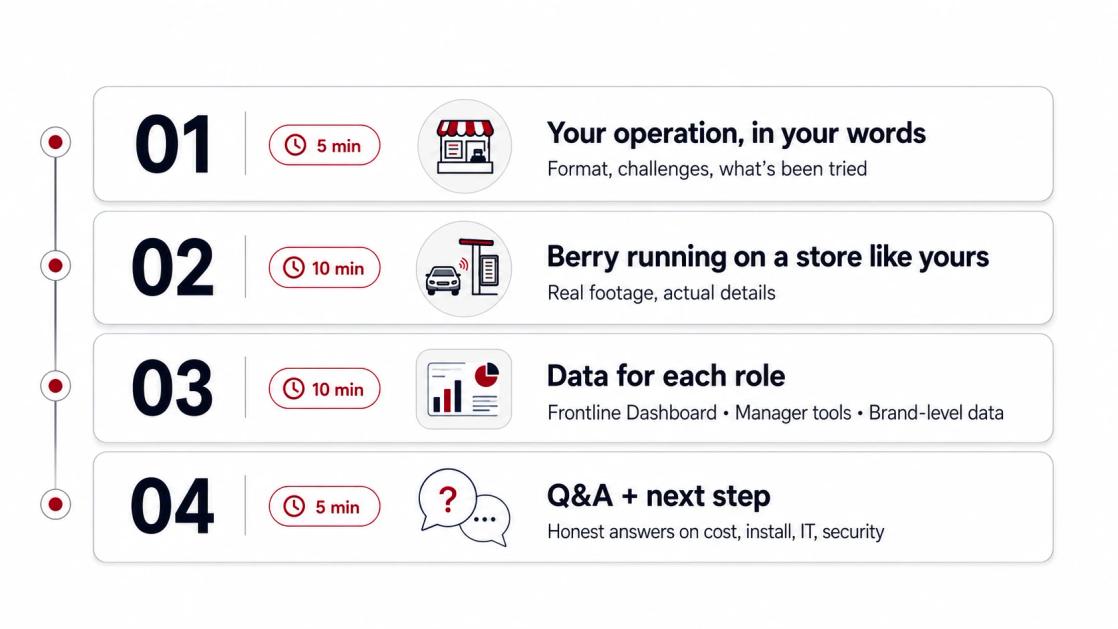Open 'Your operation, in your words' heading
Screen dimensions: 1118x629
tap(737, 133)
